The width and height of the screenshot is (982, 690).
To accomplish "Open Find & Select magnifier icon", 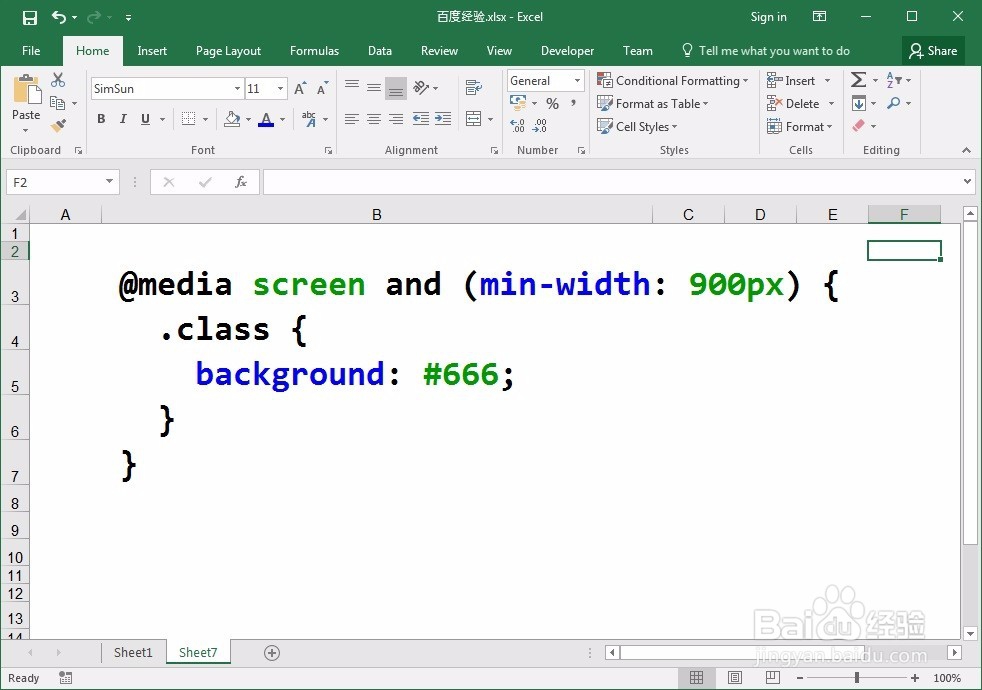I will (x=894, y=103).
